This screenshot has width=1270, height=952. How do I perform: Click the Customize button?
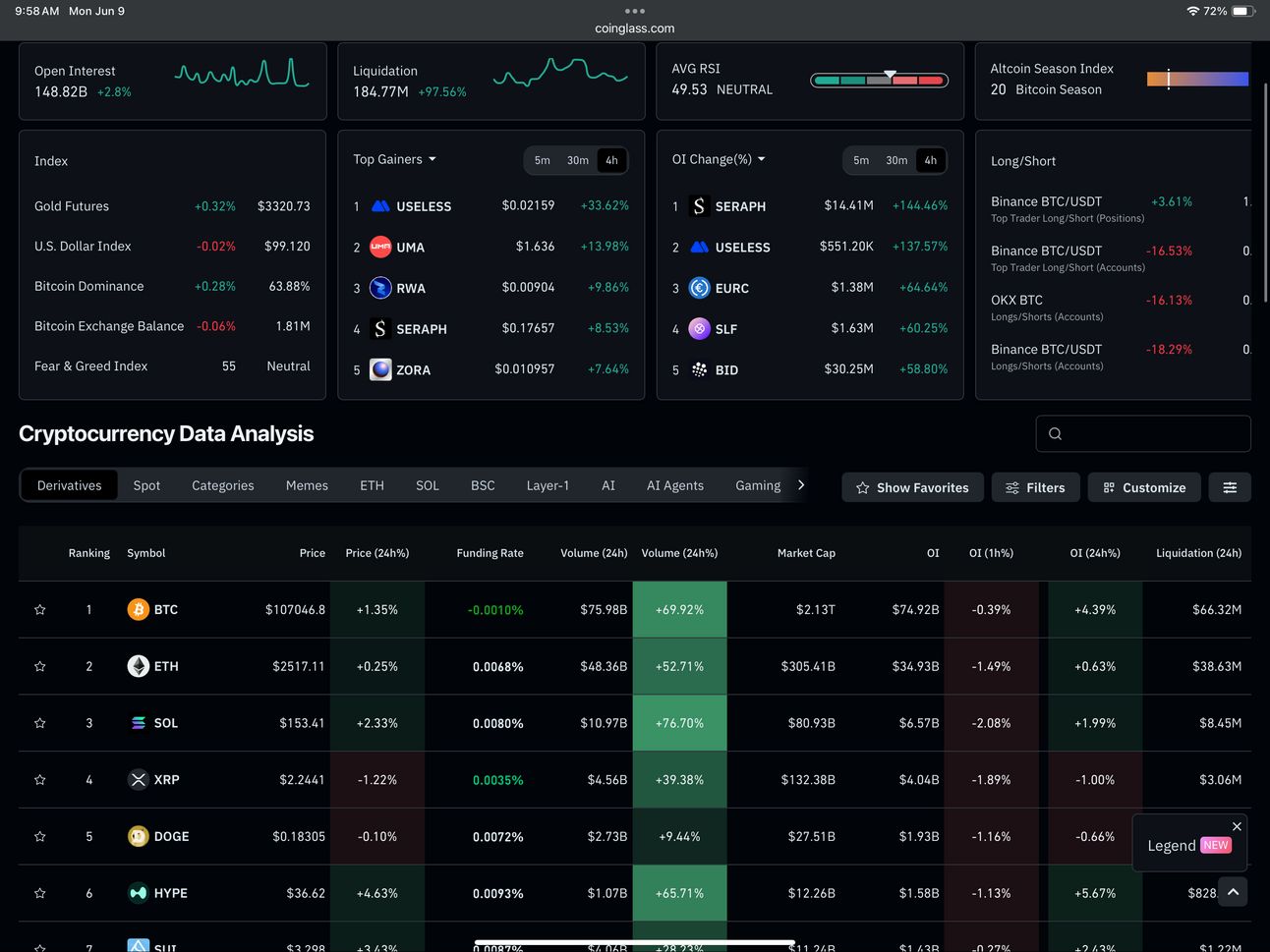pyautogui.click(x=1144, y=487)
